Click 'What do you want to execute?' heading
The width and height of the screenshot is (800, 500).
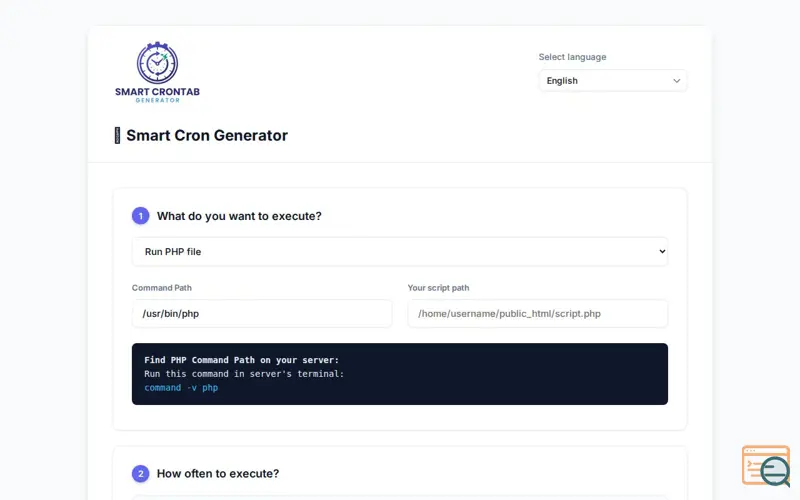[x=239, y=216]
